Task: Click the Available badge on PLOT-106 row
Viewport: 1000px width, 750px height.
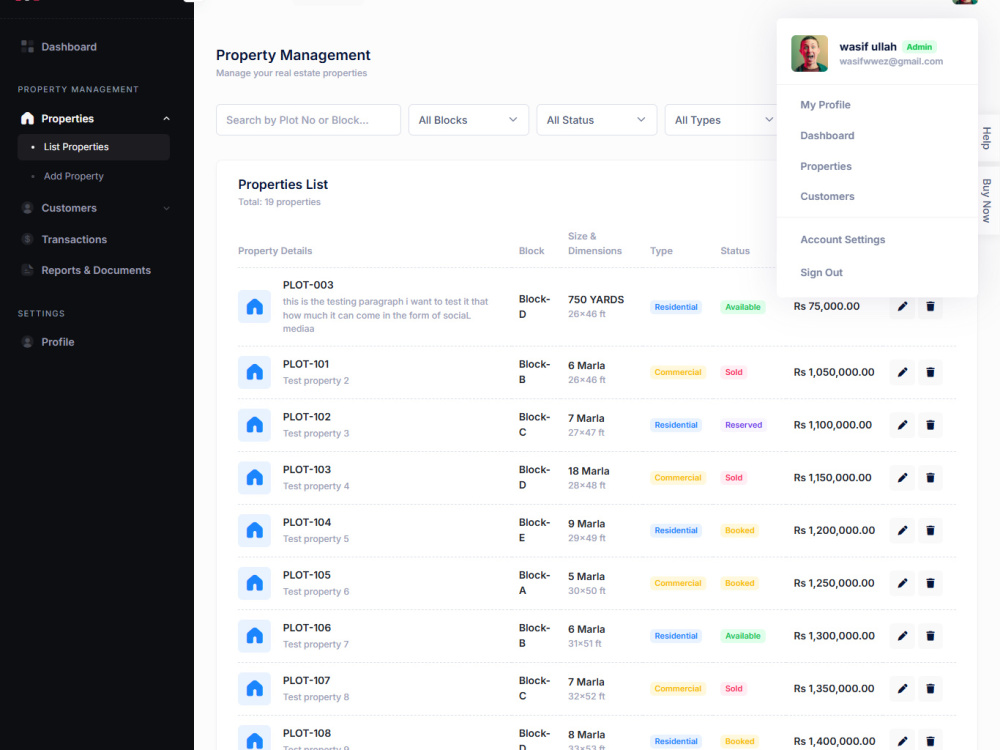Action: (x=742, y=636)
